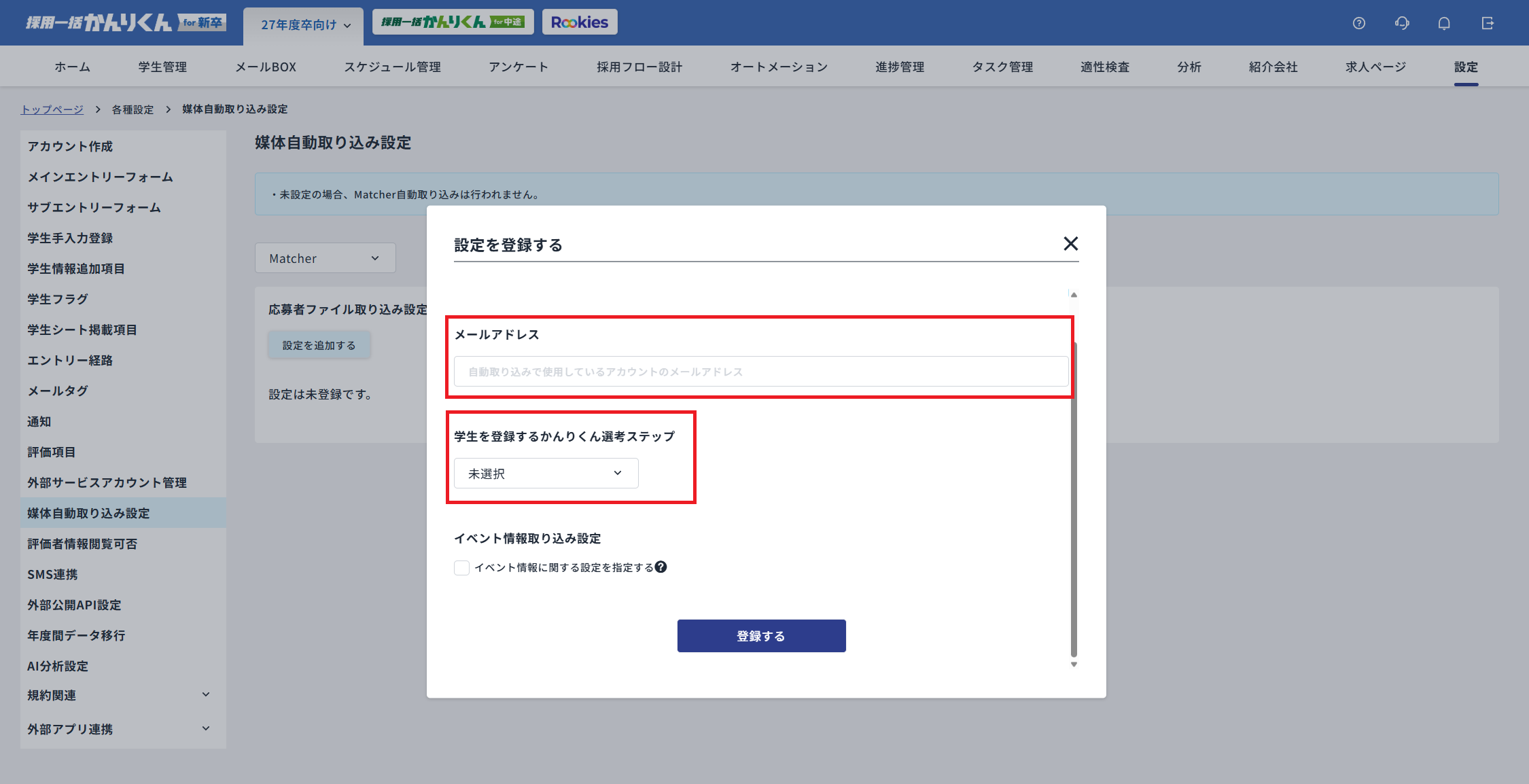This screenshot has width=1529, height=784.
Task: Switch to the オートメーション tab
Action: (779, 66)
